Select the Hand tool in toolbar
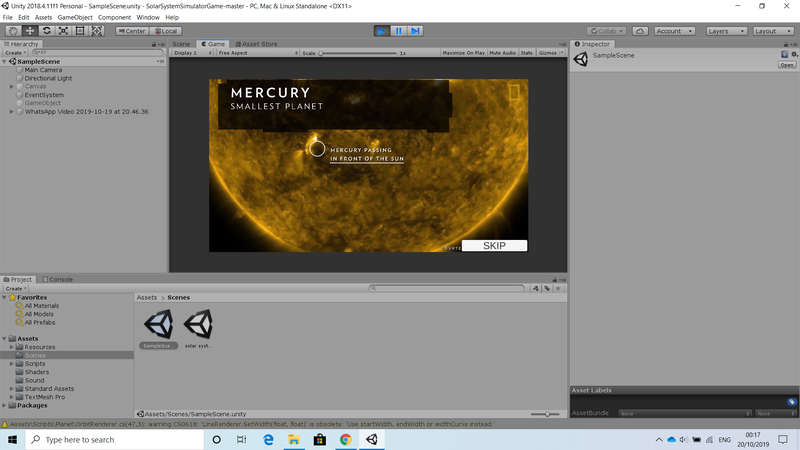The image size is (800, 450). 13,31
